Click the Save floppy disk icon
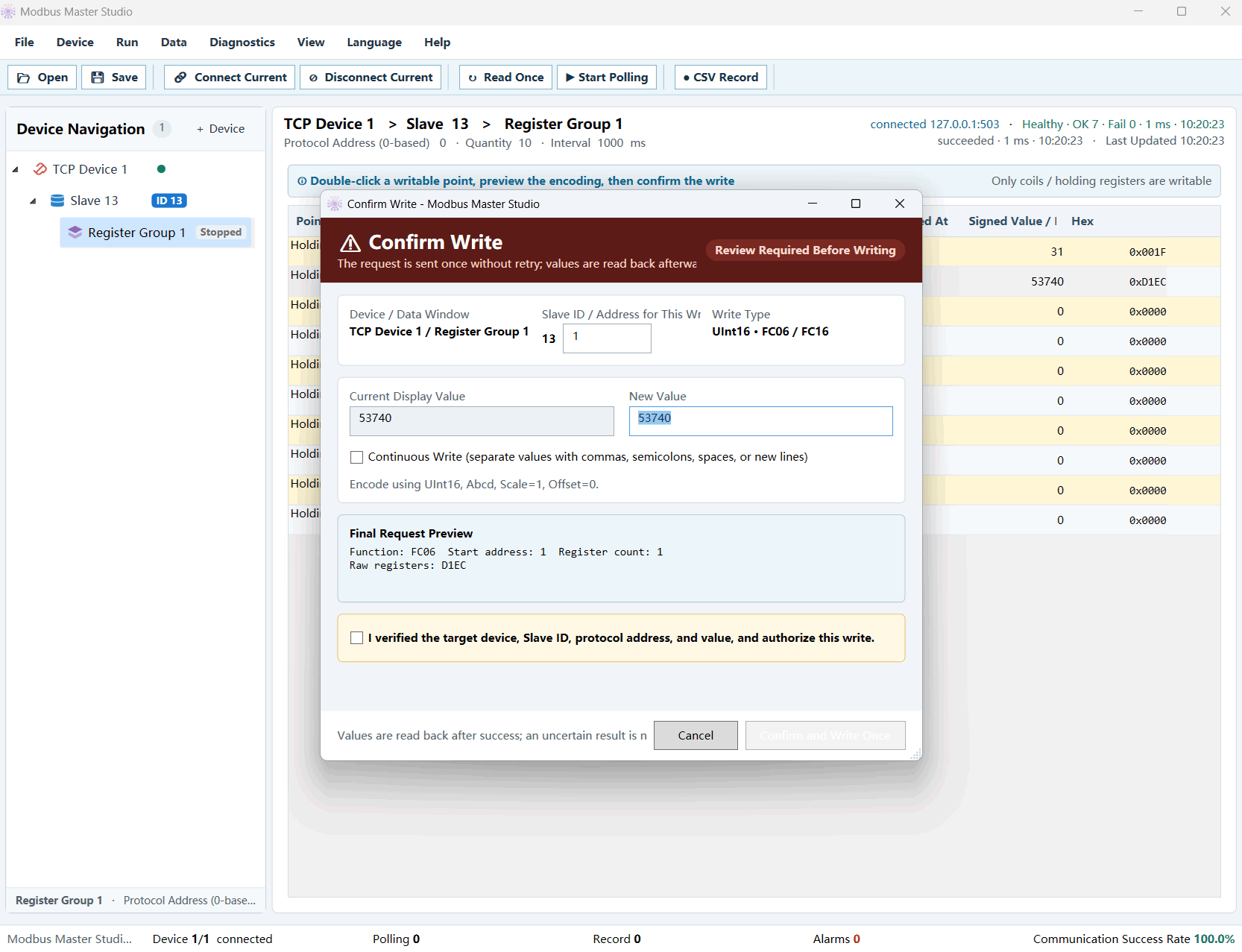This screenshot has width=1242, height=952. pyautogui.click(x=98, y=78)
